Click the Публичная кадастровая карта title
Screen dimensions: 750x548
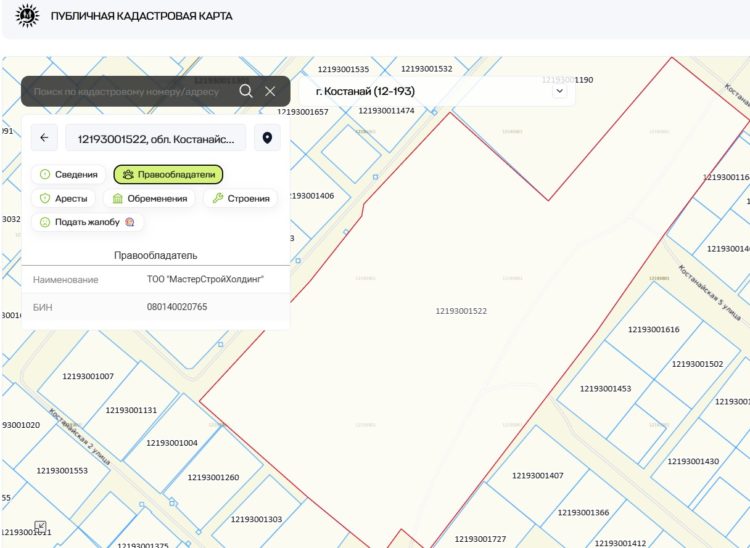click(x=142, y=16)
